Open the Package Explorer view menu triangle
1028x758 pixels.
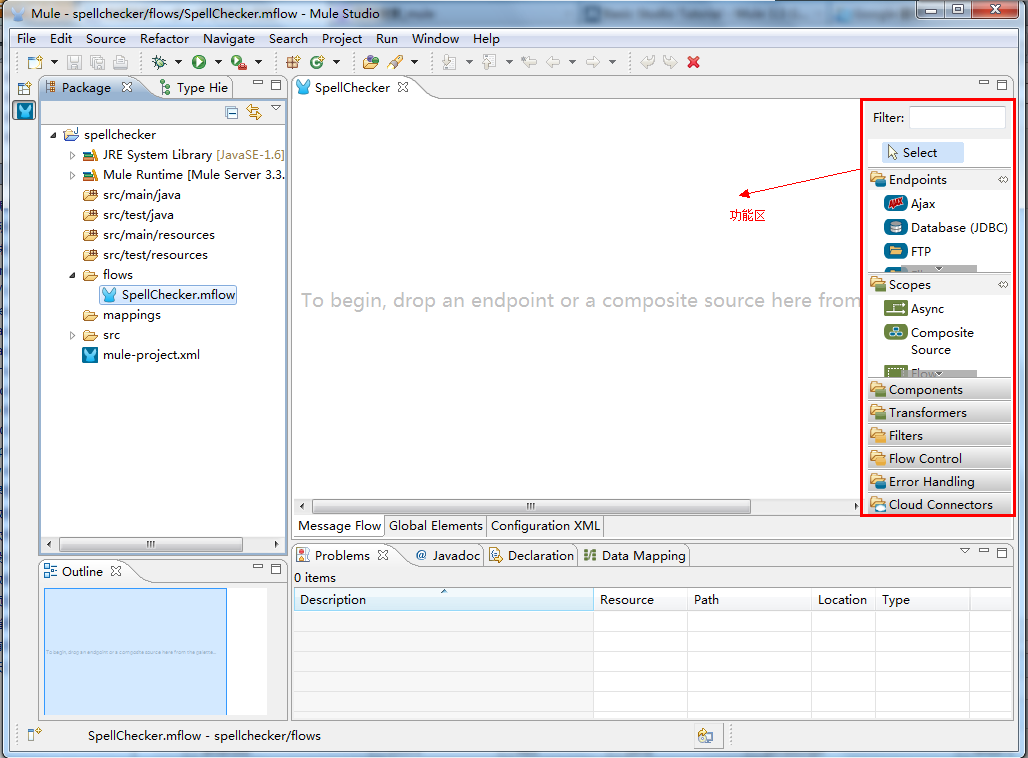pos(276,108)
